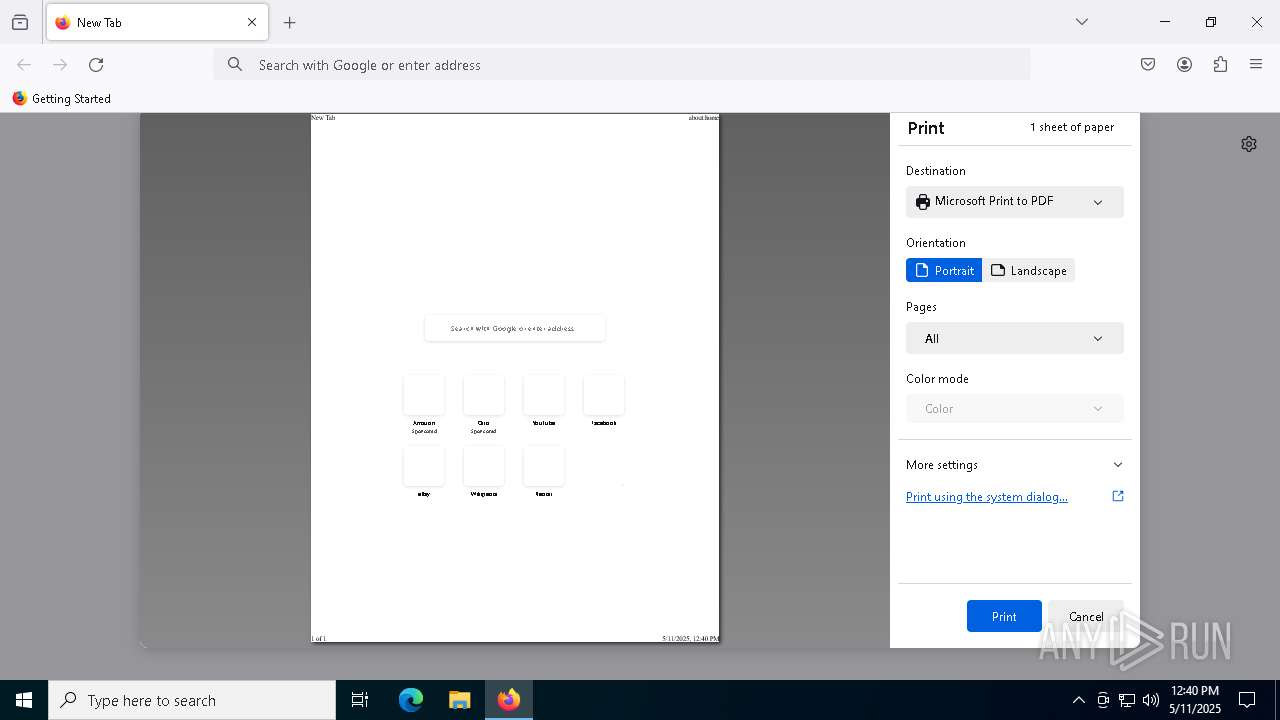
Task: Open new tab personalize gear icon
Action: pyautogui.click(x=1249, y=144)
